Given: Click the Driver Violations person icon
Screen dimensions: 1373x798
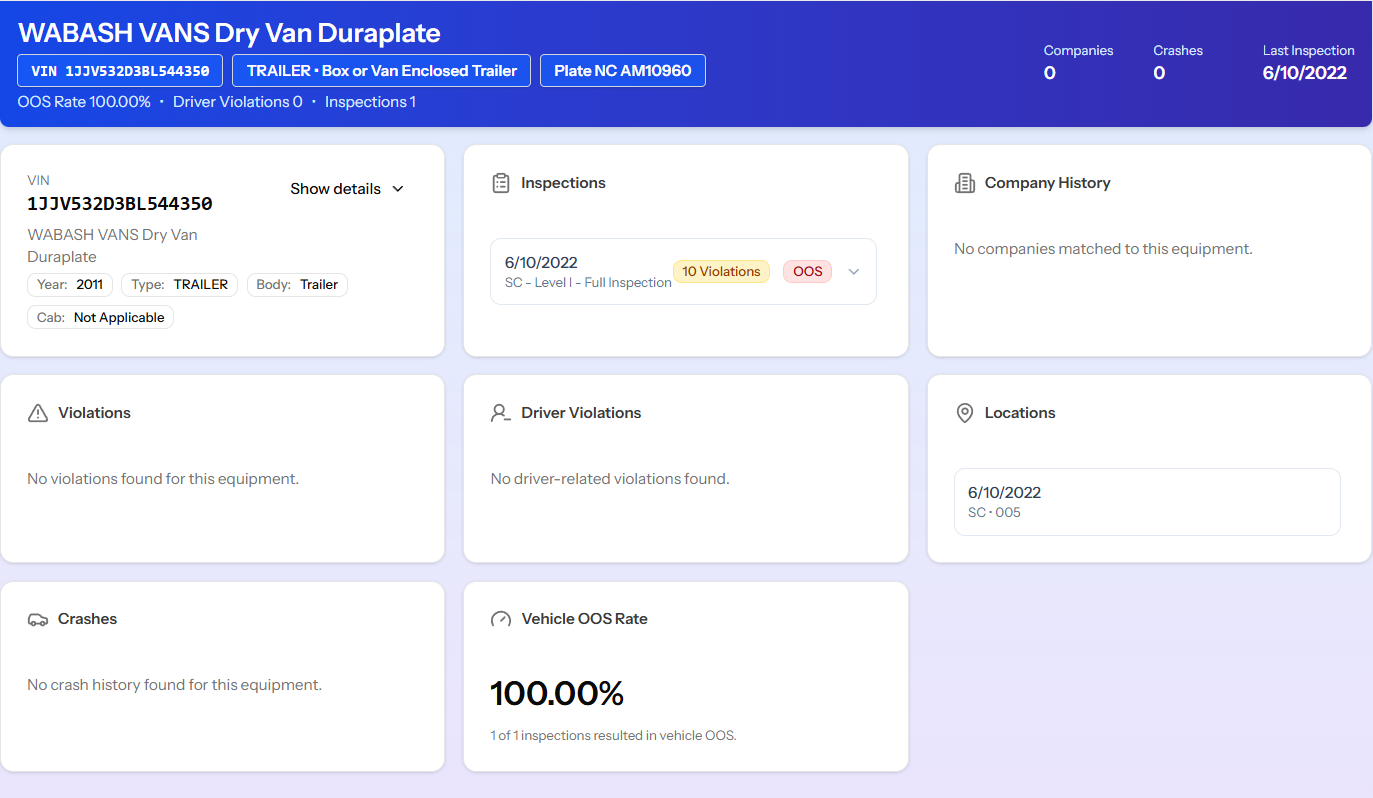Looking at the screenshot, I should [x=501, y=413].
